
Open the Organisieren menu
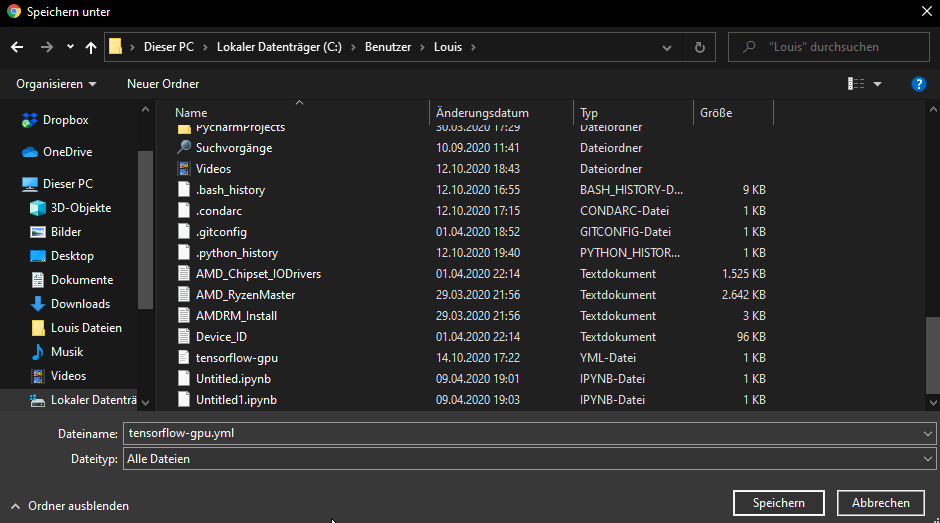tap(57, 84)
